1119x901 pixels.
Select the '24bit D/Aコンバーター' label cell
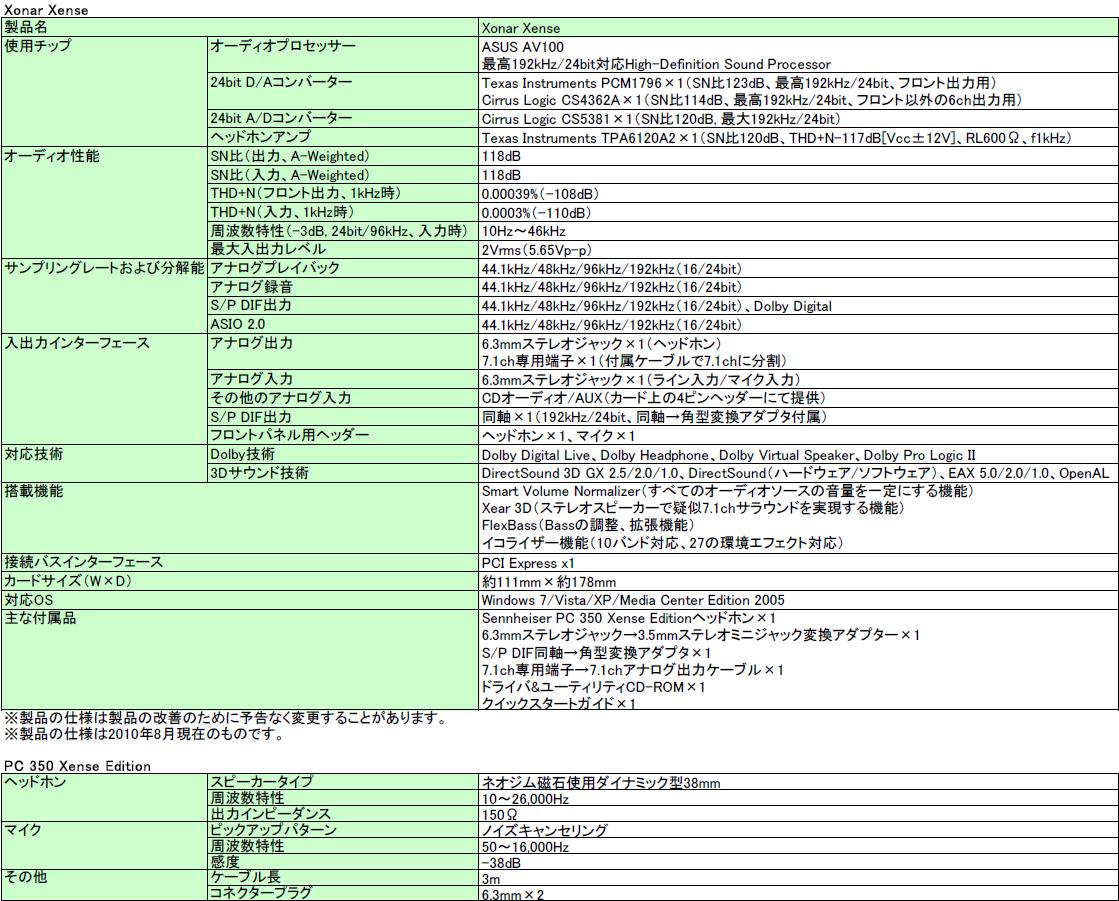tap(343, 91)
